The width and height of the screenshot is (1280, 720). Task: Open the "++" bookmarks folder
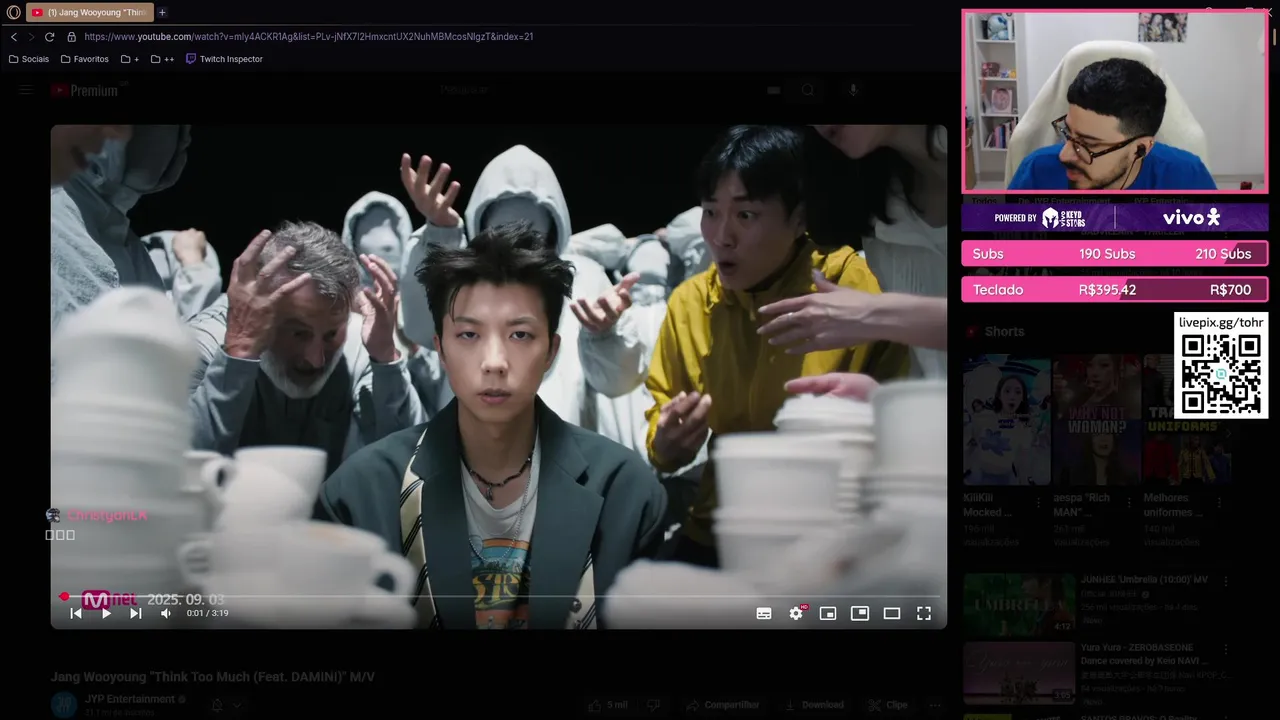click(x=162, y=59)
